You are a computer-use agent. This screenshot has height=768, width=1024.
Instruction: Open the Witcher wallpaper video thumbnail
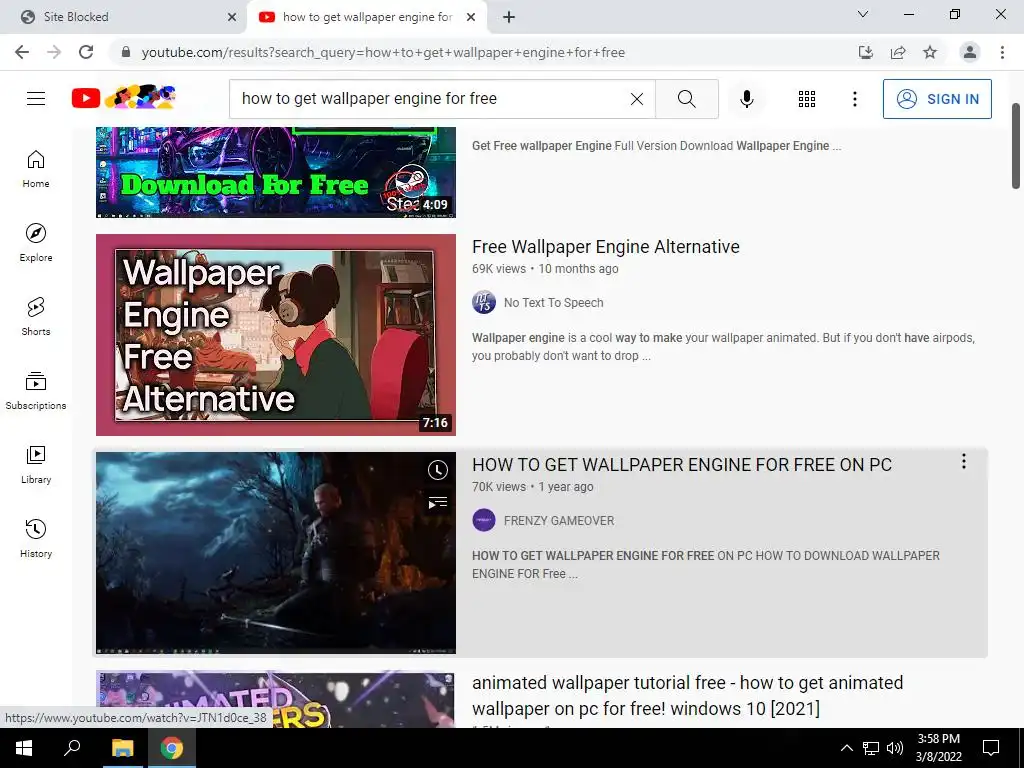click(x=276, y=552)
